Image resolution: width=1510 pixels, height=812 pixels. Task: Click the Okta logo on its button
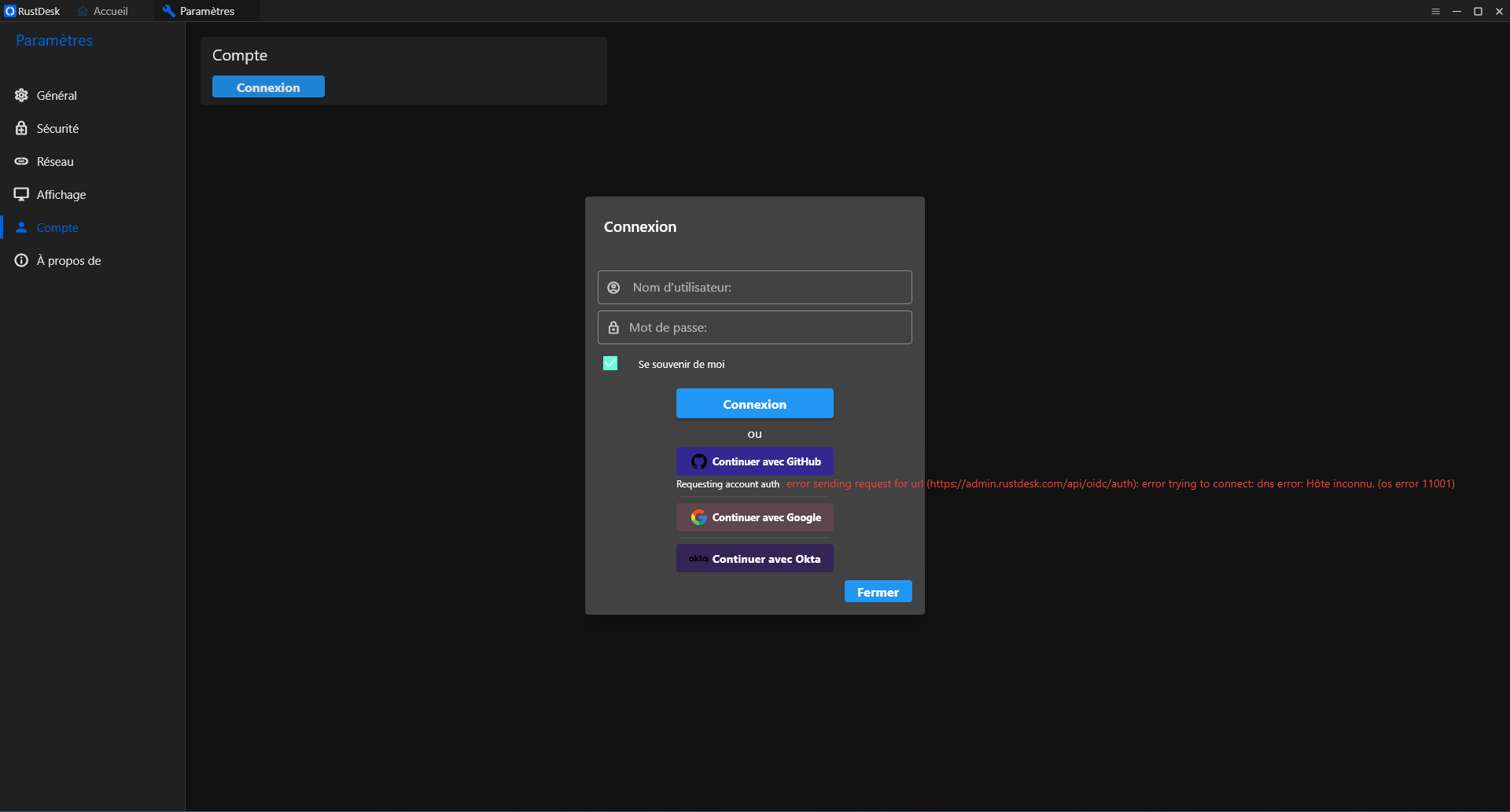point(697,558)
